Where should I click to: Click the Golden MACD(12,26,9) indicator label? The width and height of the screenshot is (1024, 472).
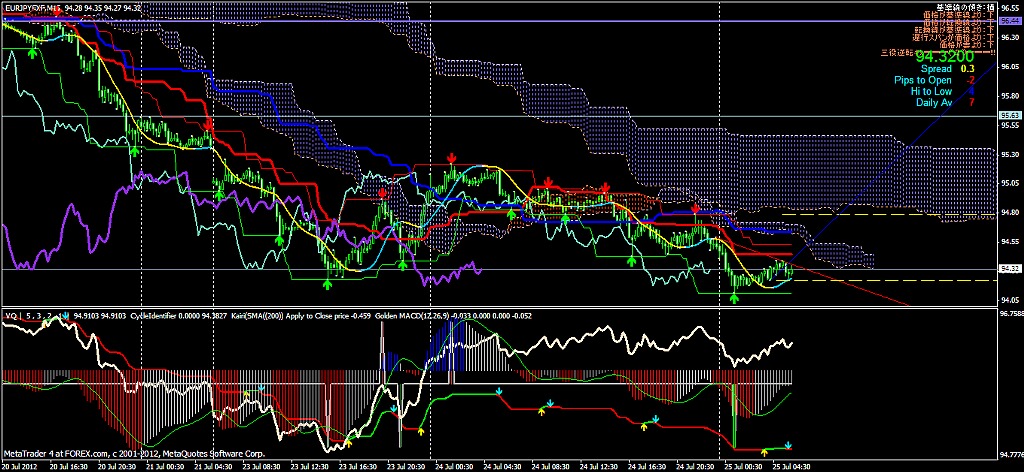click(411, 316)
